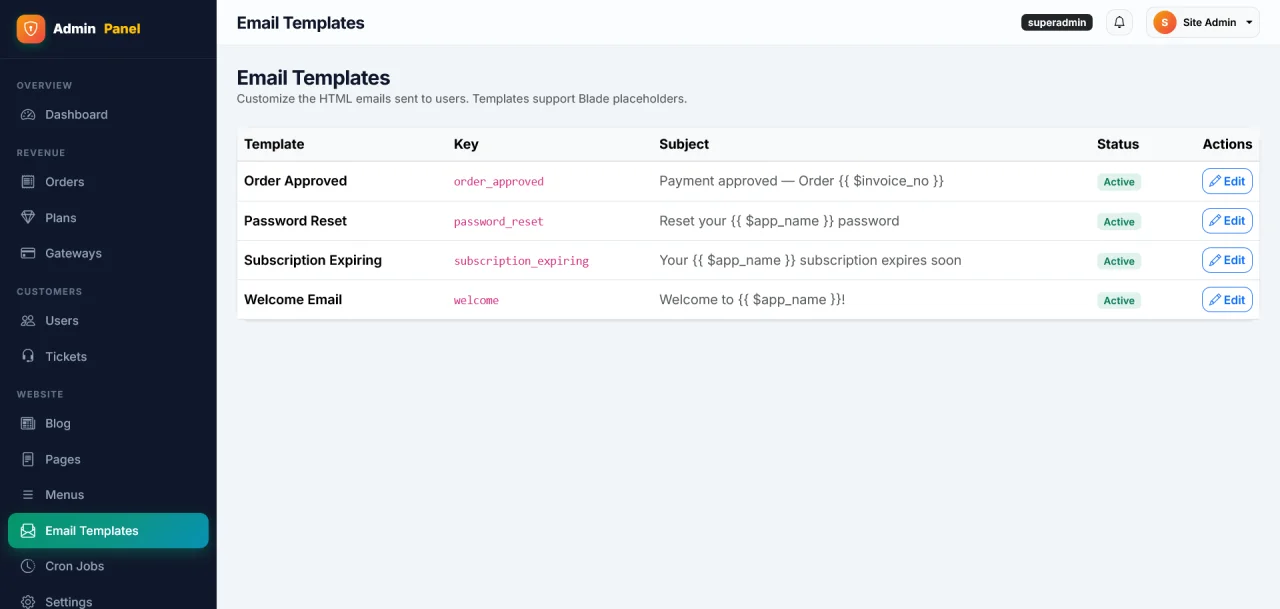Screen dimensions: 1280x609
Task: Click the Orders list icon
Action: click(28, 182)
